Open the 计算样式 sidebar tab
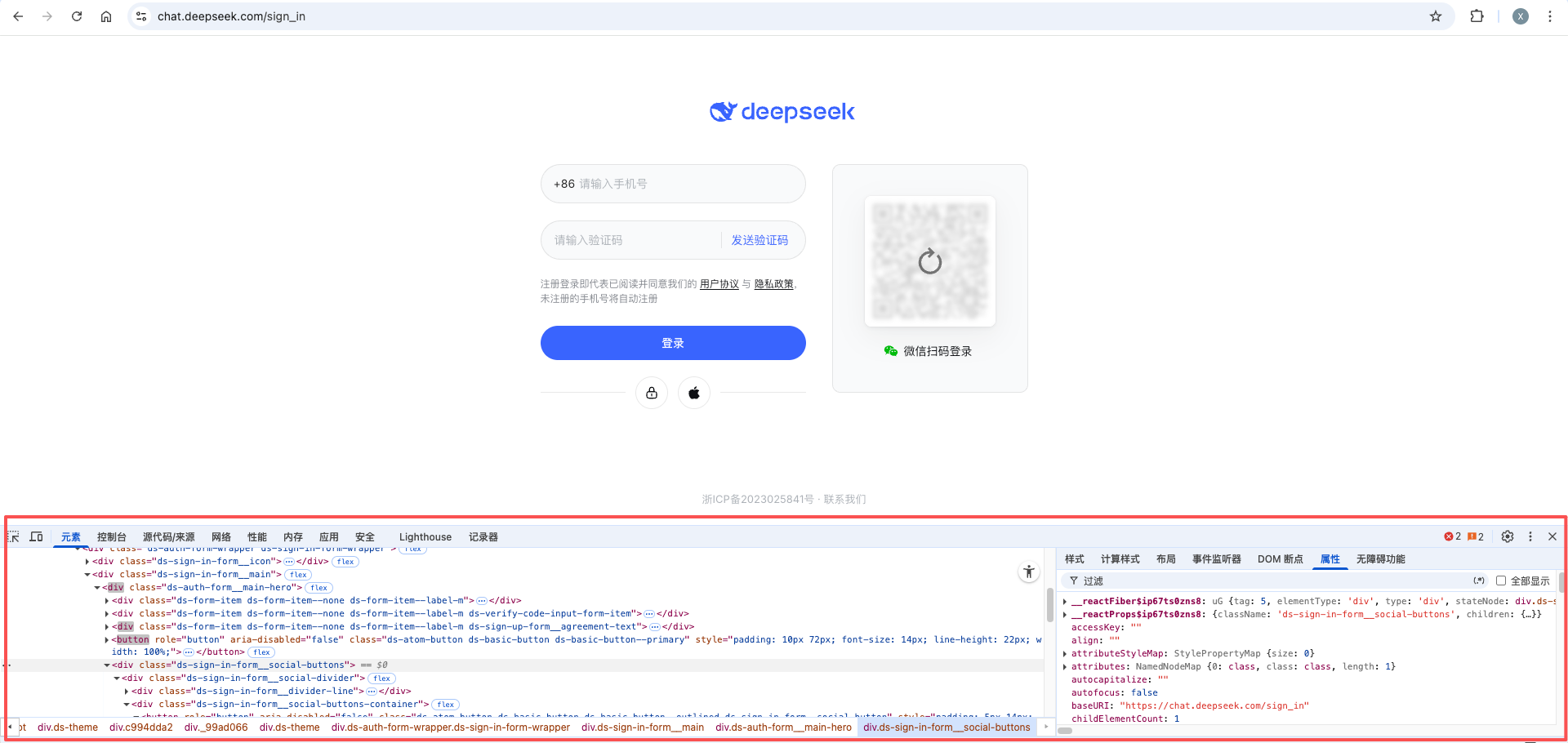1568x743 pixels. (x=1120, y=559)
